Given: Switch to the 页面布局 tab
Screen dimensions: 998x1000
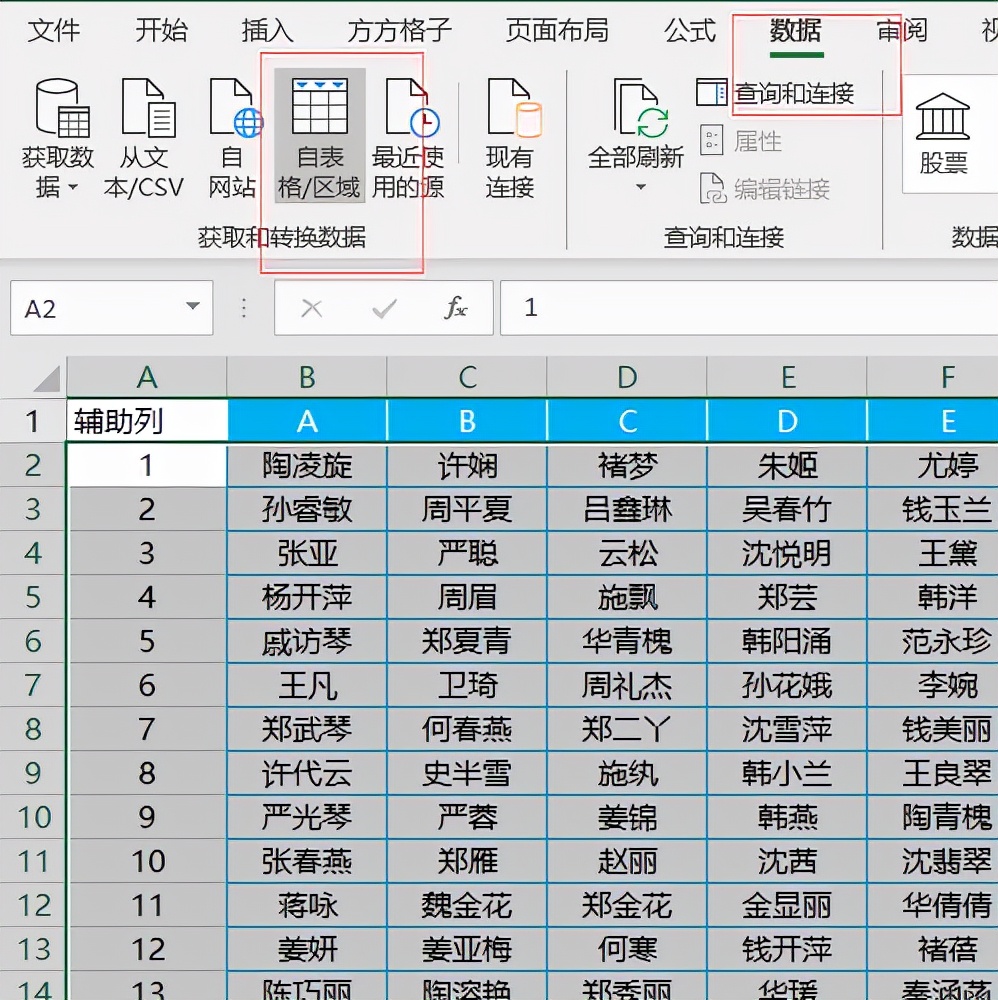Looking at the screenshot, I should [557, 31].
